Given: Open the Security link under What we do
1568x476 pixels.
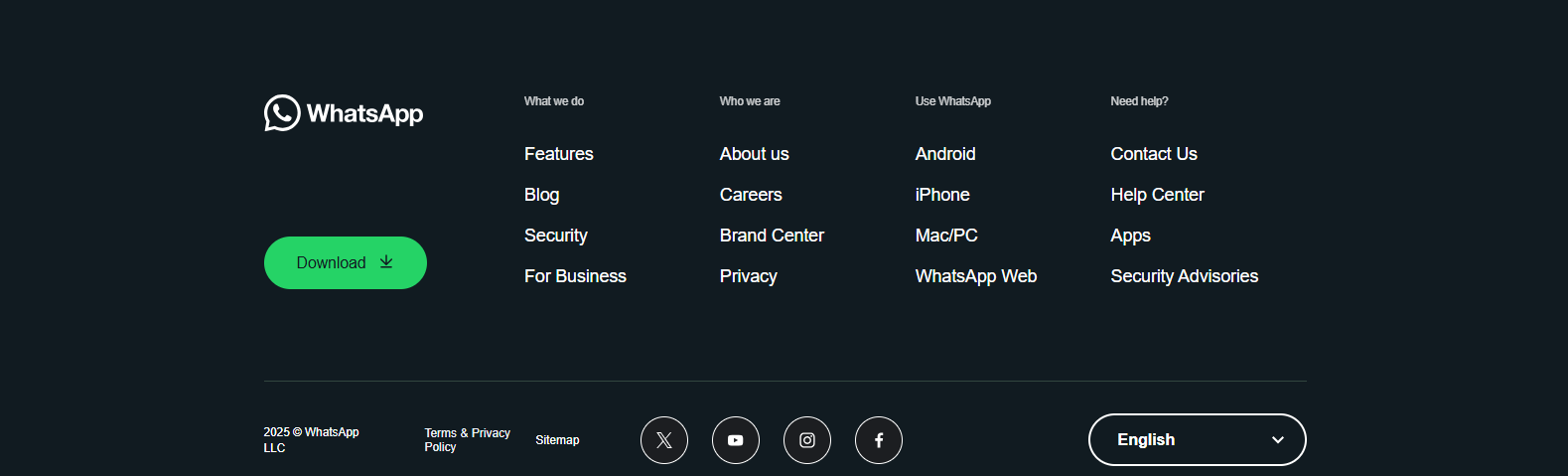Looking at the screenshot, I should point(555,236).
